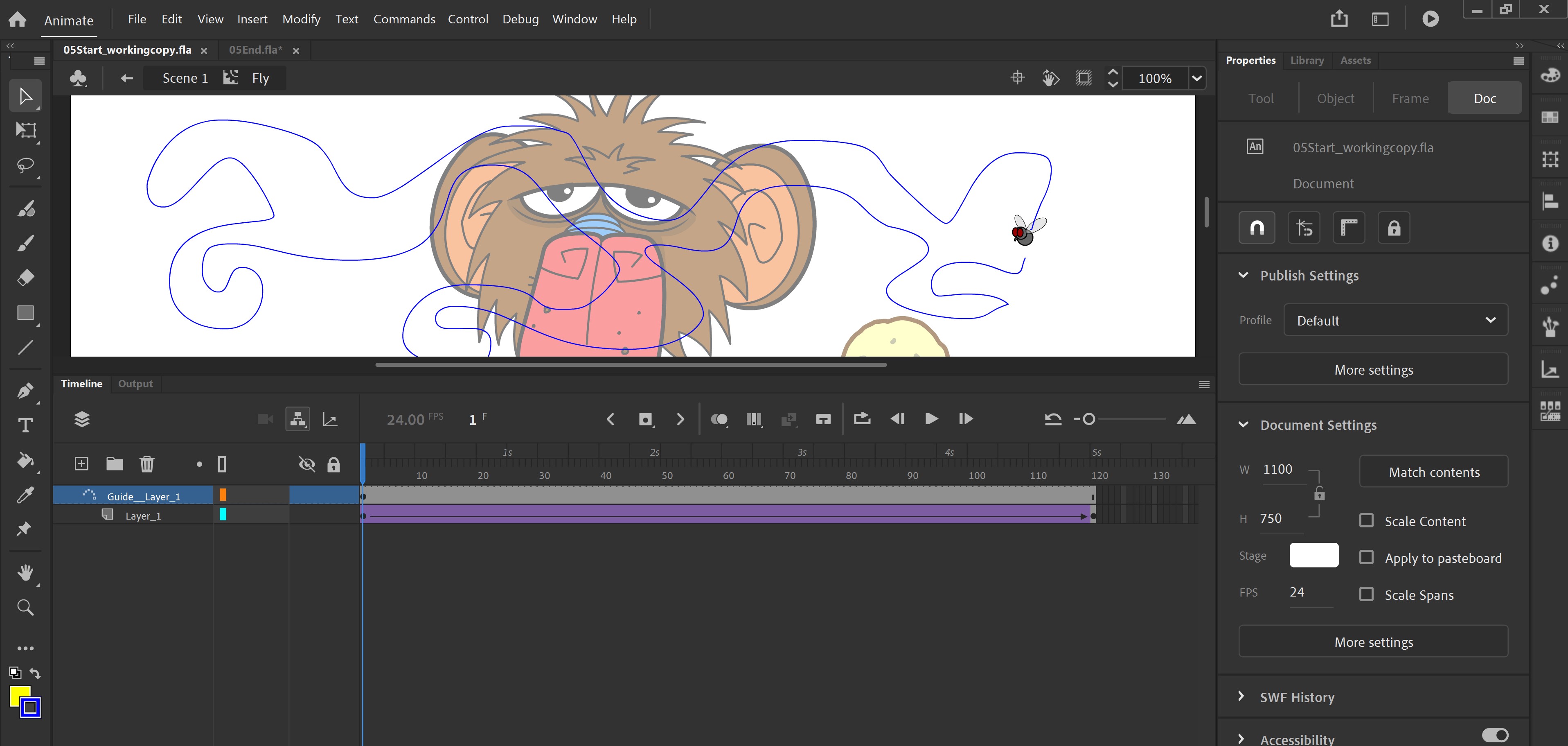Enable the Scale Content checkbox
This screenshot has width=1568, height=746.
(x=1366, y=521)
